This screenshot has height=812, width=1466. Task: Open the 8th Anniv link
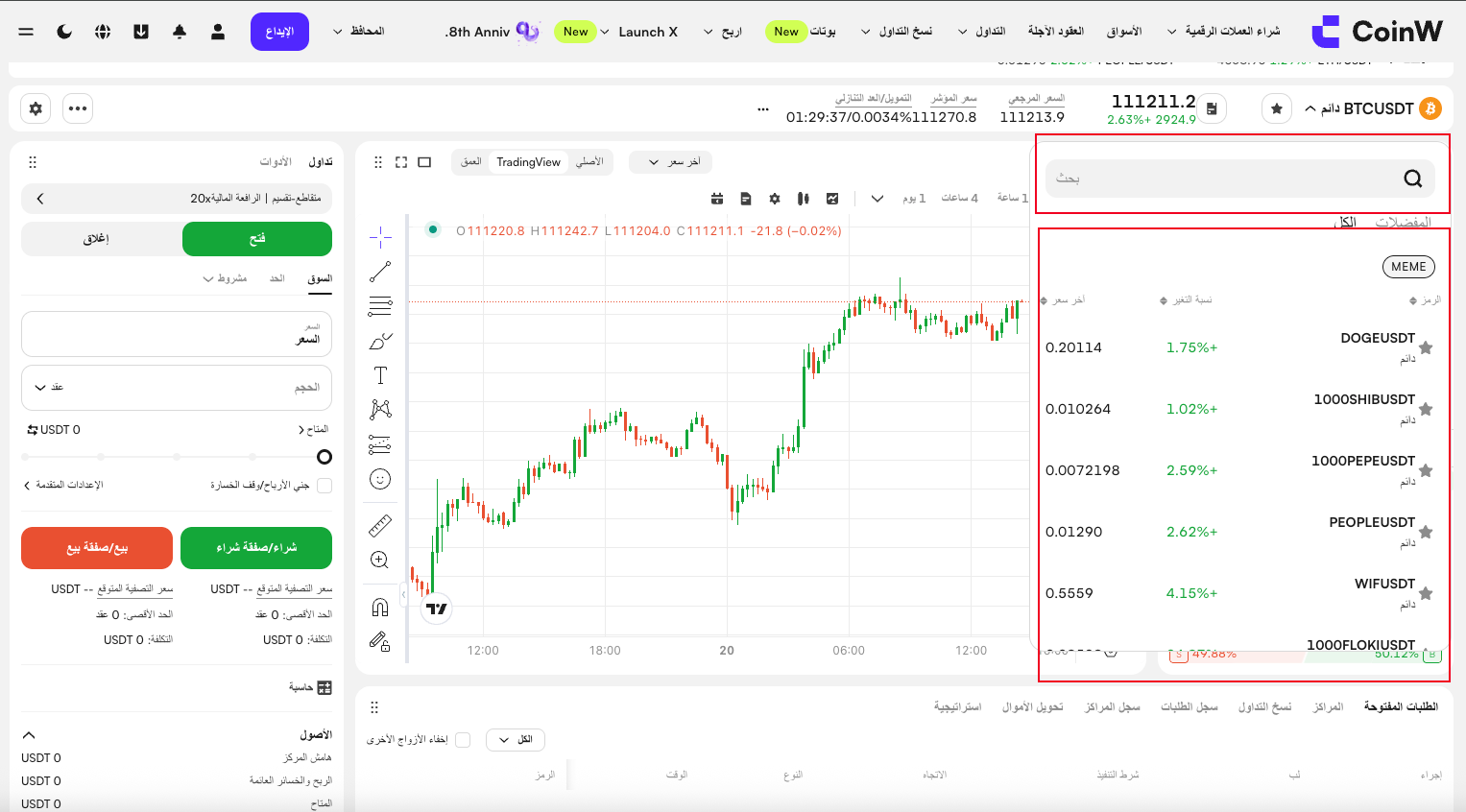pyautogui.click(x=492, y=32)
